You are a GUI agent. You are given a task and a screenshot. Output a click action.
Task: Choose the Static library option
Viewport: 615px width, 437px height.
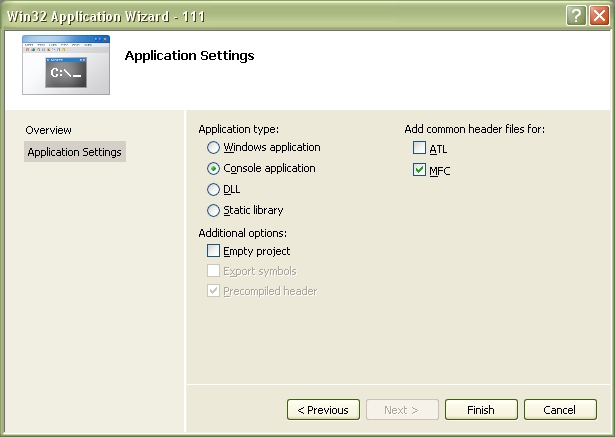pos(213,211)
